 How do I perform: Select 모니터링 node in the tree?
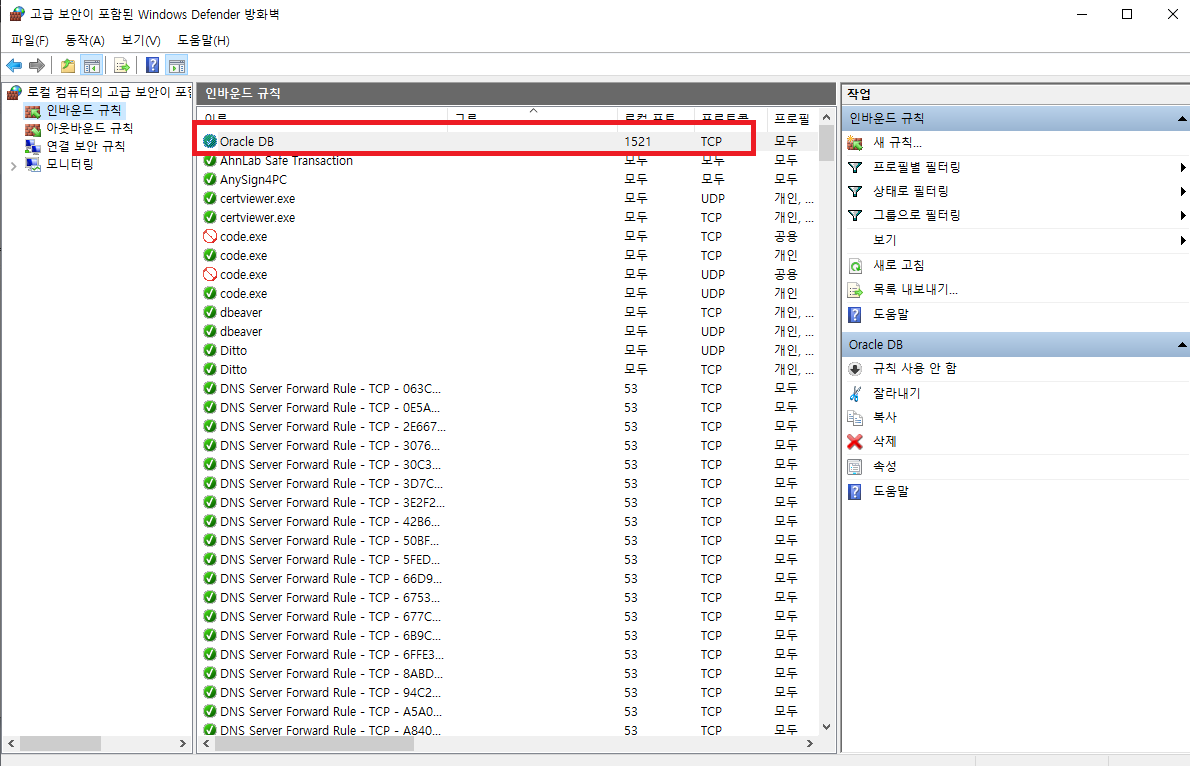pyautogui.click(x=60, y=164)
